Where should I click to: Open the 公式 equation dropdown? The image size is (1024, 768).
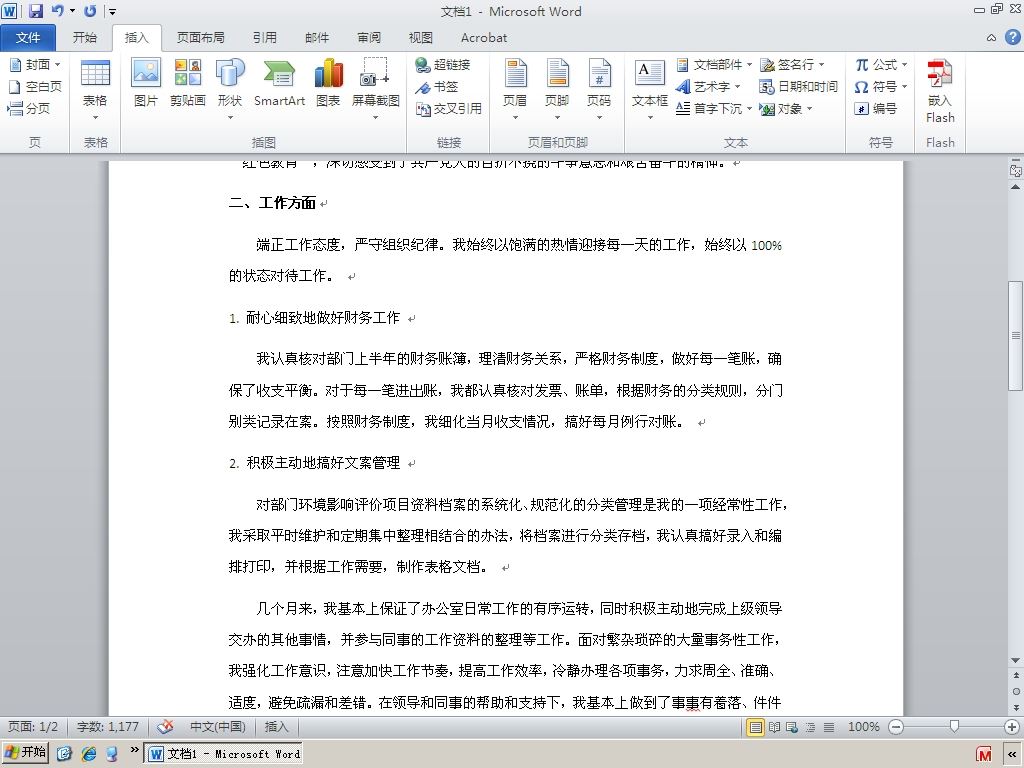[x=881, y=65]
